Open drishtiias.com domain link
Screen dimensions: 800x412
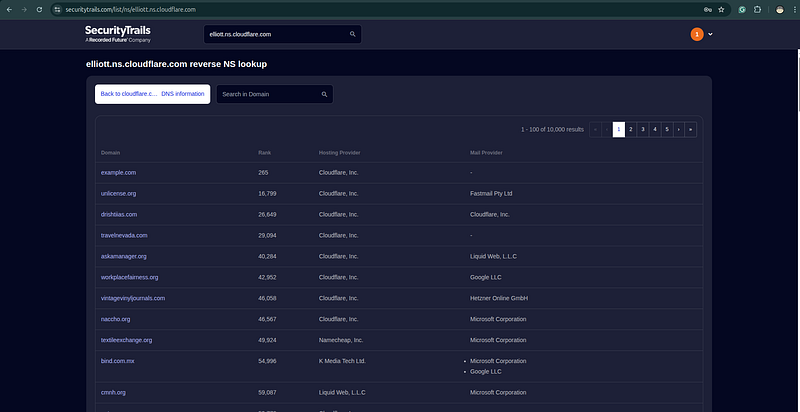(x=119, y=215)
